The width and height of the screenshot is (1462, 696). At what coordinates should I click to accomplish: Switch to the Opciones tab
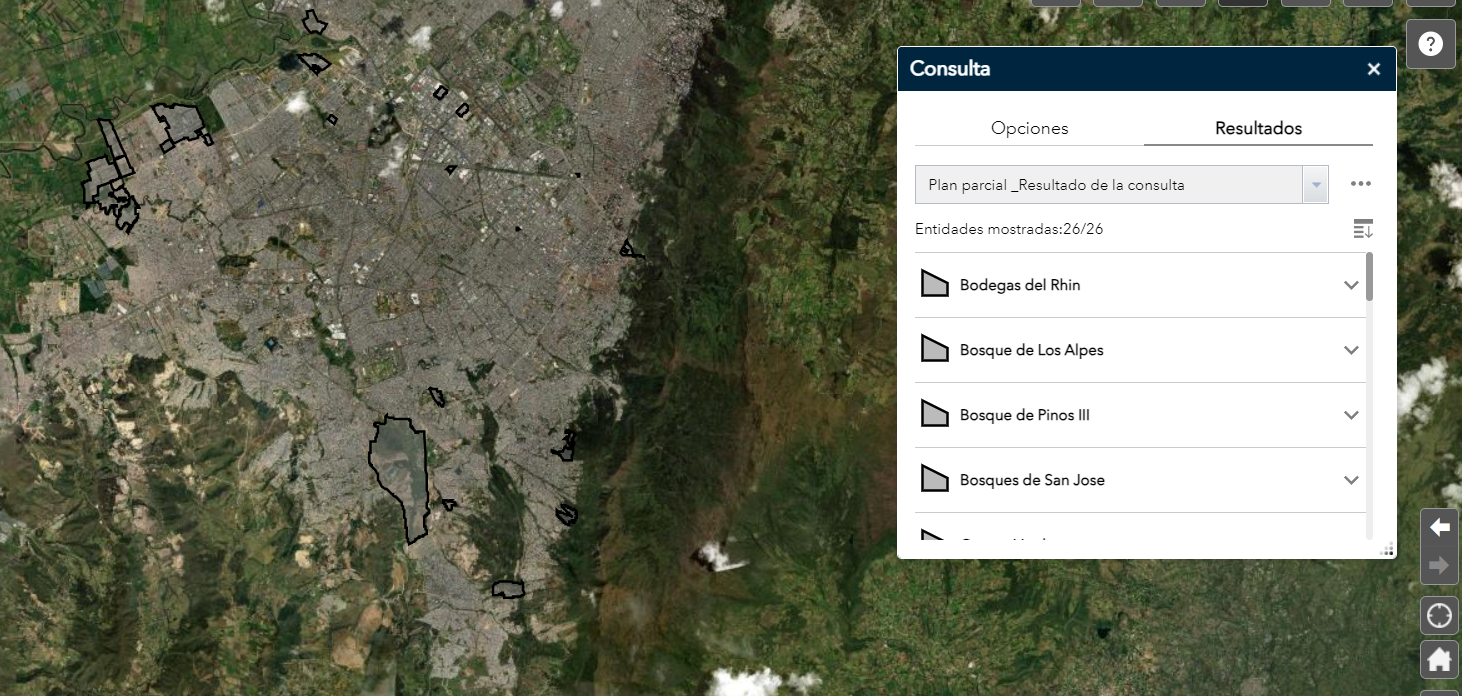coord(1029,128)
